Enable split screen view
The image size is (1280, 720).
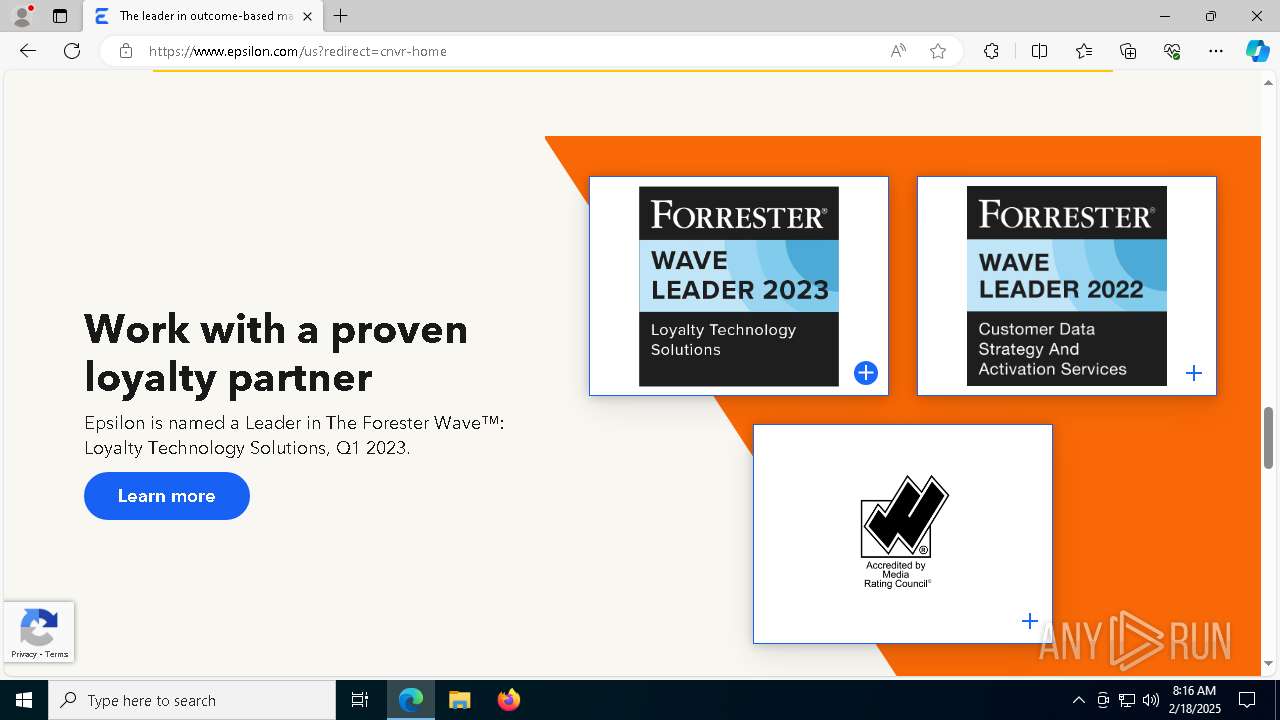(x=1039, y=51)
